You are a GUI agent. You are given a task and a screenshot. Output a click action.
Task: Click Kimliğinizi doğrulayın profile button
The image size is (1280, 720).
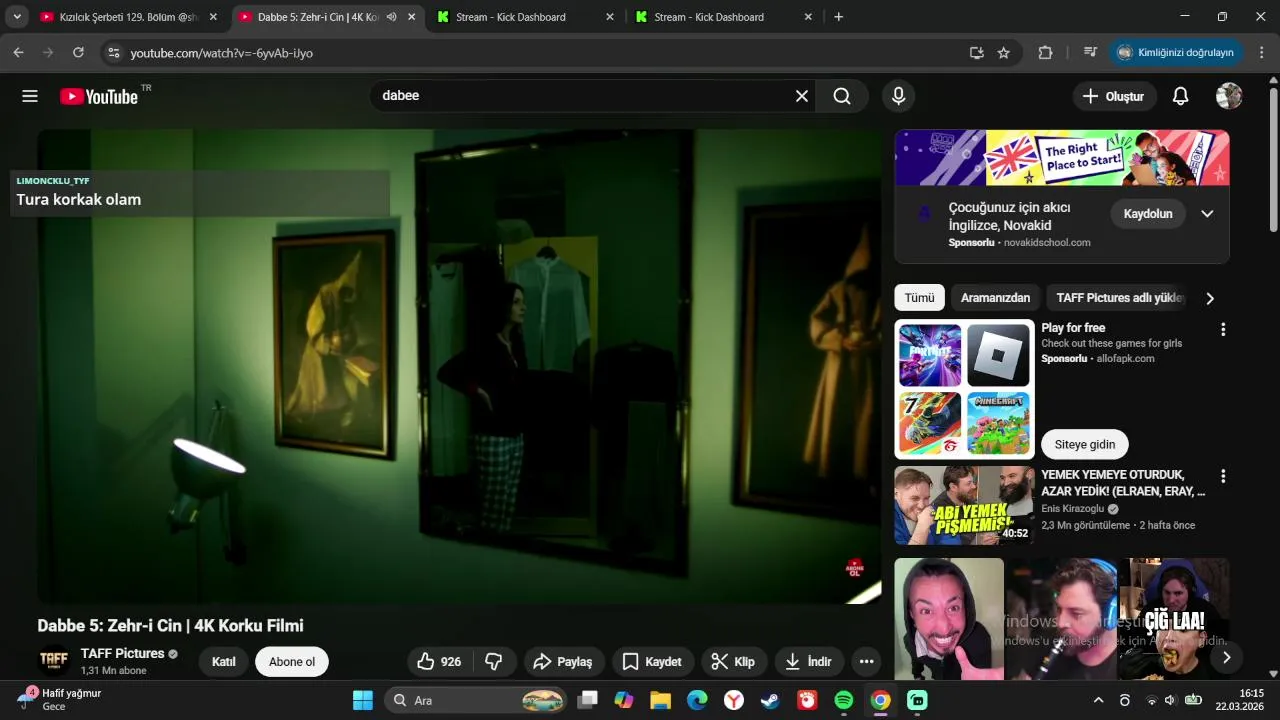[x=1176, y=52]
